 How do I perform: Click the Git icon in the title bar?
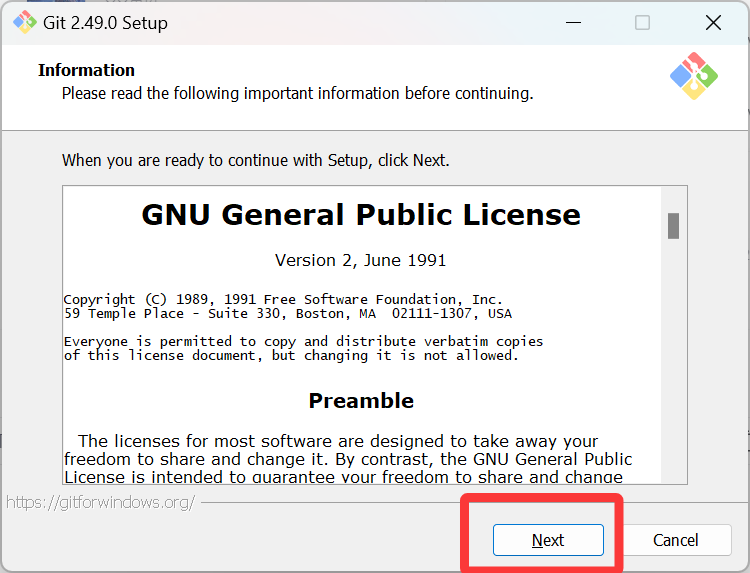(25, 22)
